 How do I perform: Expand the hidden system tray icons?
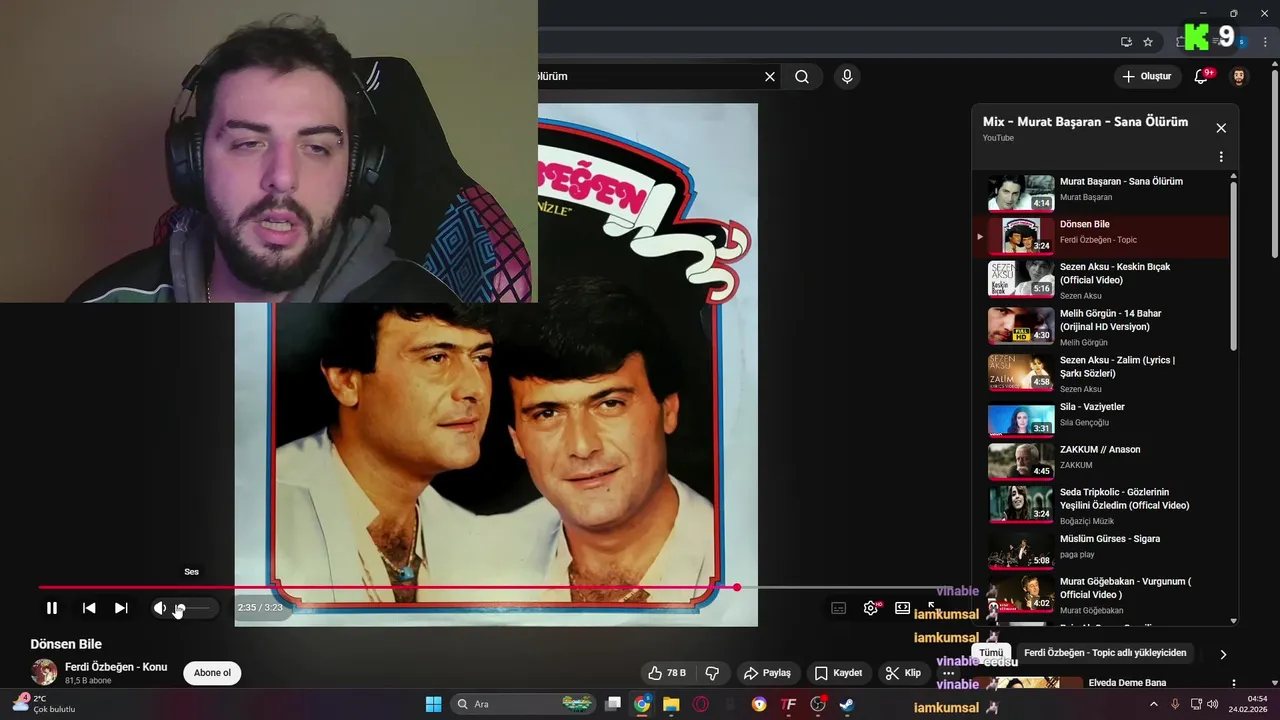1153,704
